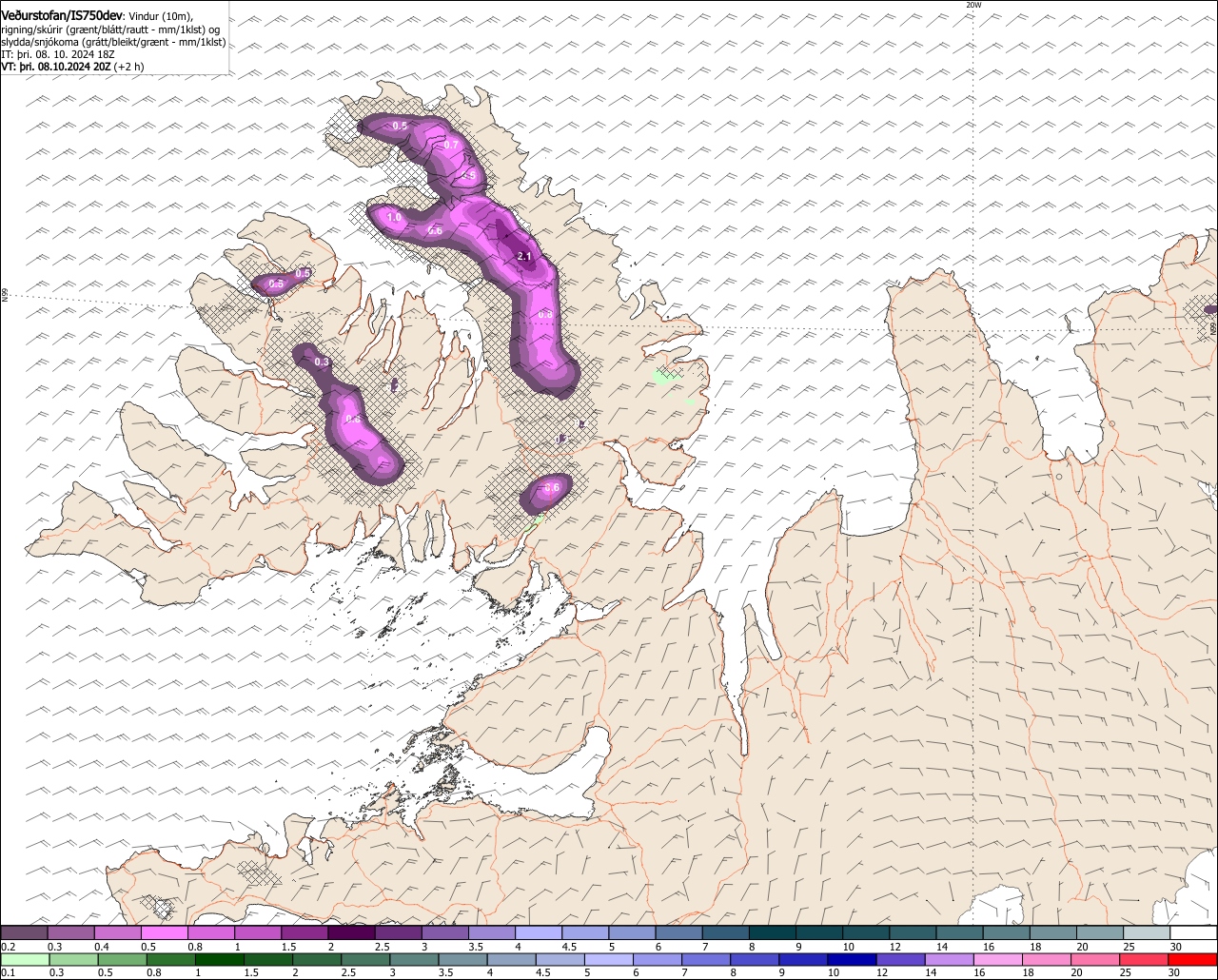Click the darkest green 1 legend swatch
This screenshot has height=980, width=1218.
[x=218, y=959]
